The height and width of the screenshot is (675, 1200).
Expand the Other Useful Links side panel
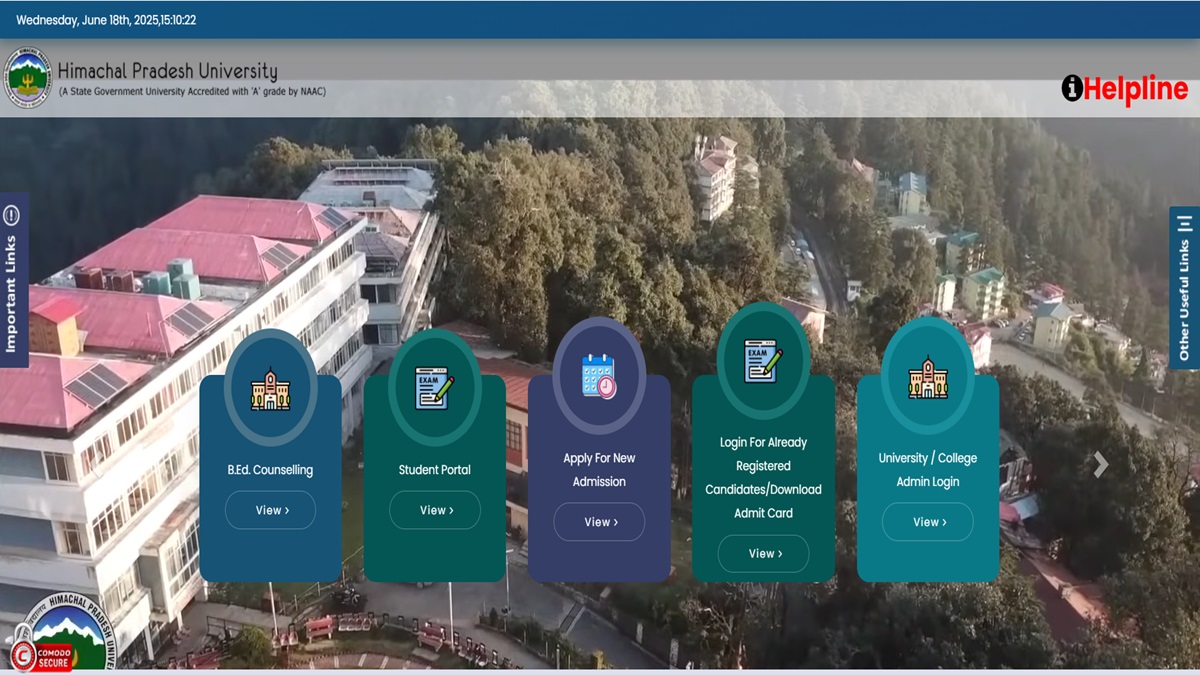[1184, 288]
